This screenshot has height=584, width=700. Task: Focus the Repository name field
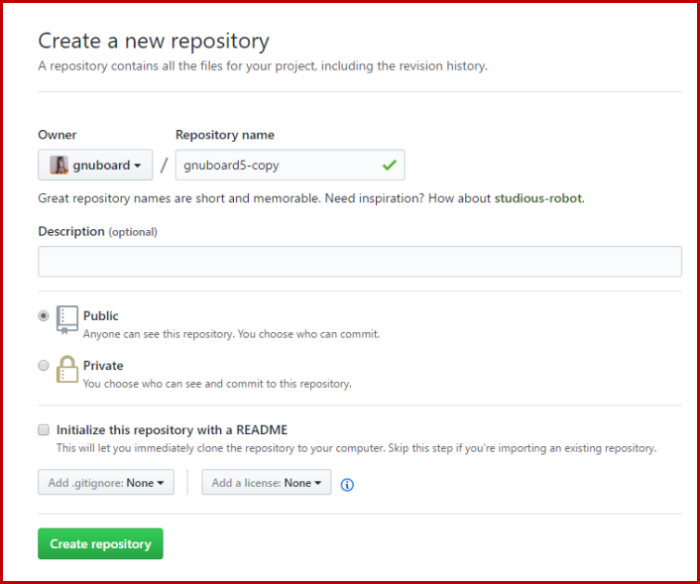[x=290, y=165]
